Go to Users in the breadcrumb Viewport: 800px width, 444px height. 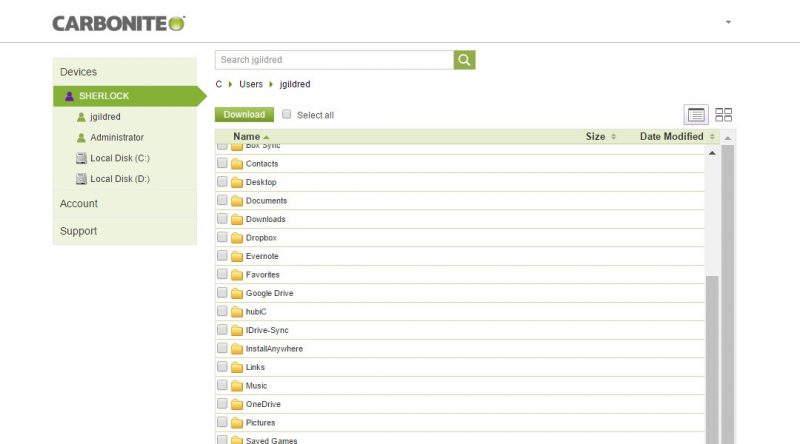tap(251, 84)
